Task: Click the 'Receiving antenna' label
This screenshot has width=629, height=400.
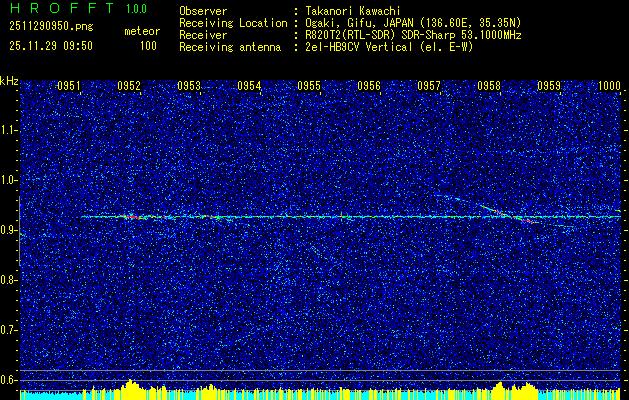Action: 230,47
